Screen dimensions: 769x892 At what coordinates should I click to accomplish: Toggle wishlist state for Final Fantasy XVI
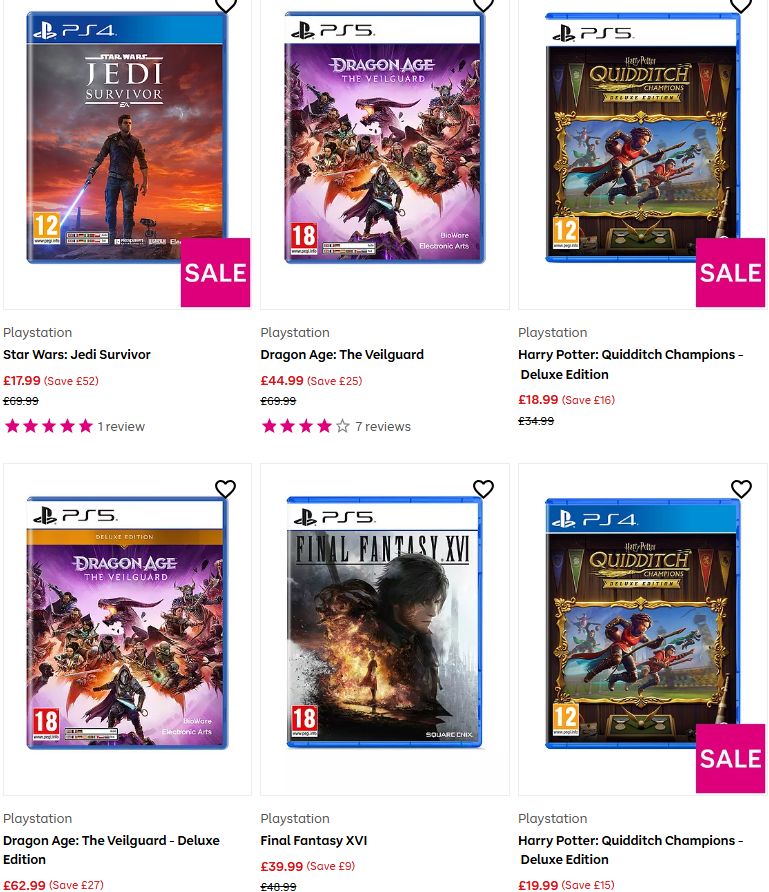click(483, 489)
